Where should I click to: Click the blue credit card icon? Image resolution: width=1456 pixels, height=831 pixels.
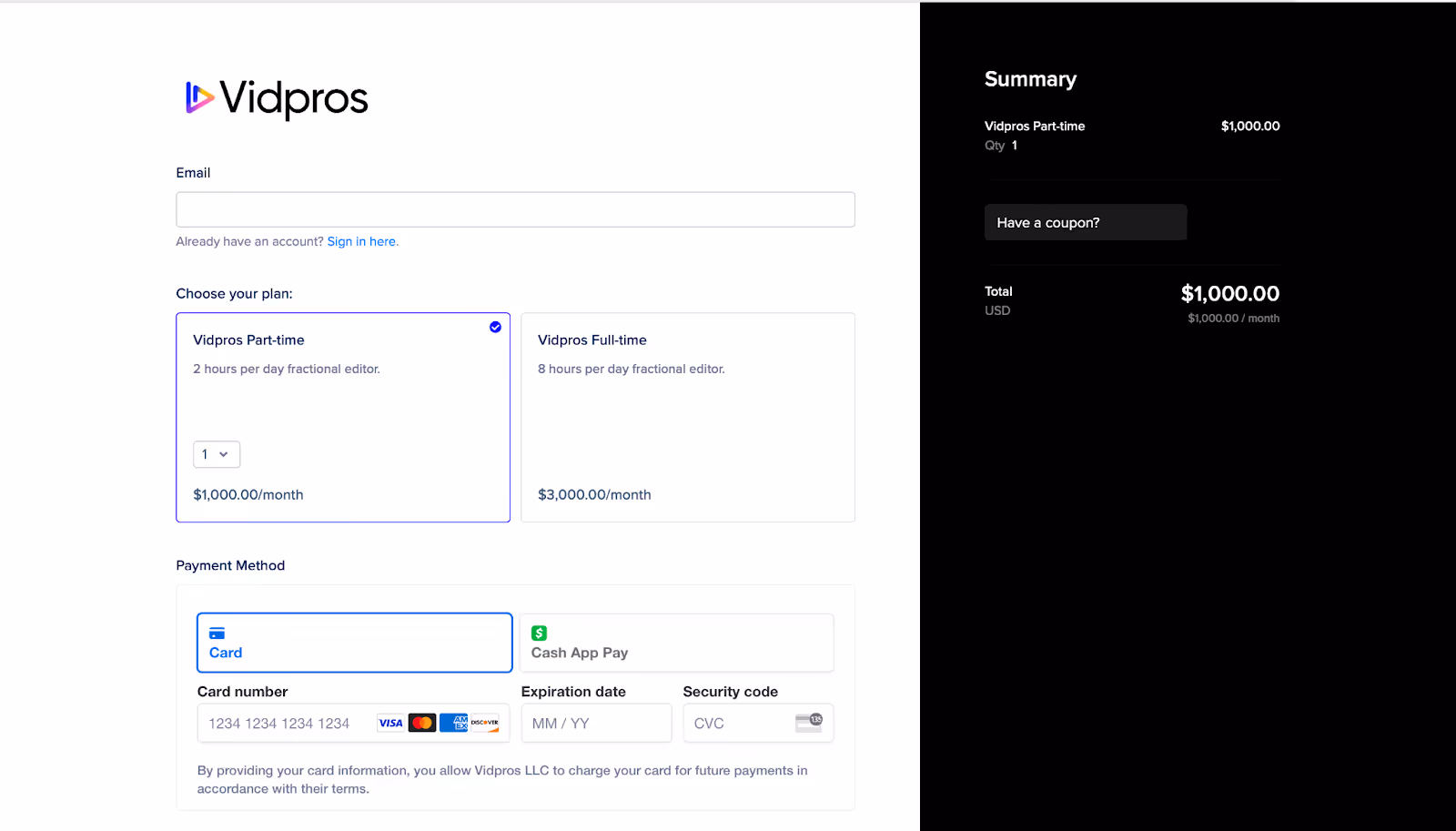(217, 633)
